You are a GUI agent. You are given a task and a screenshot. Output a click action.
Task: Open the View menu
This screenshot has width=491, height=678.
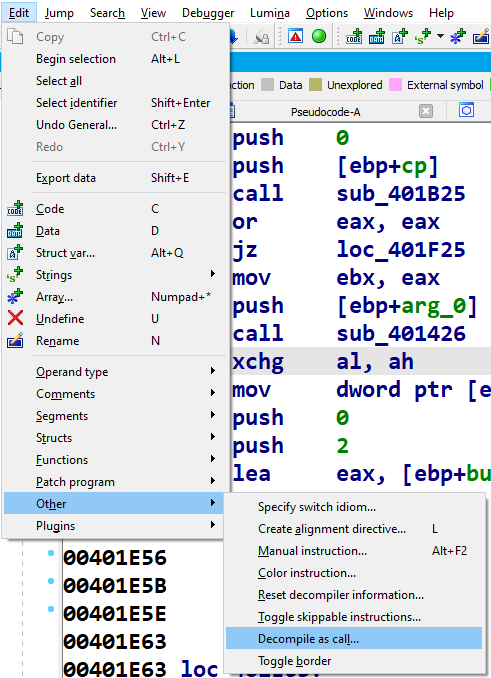point(153,13)
